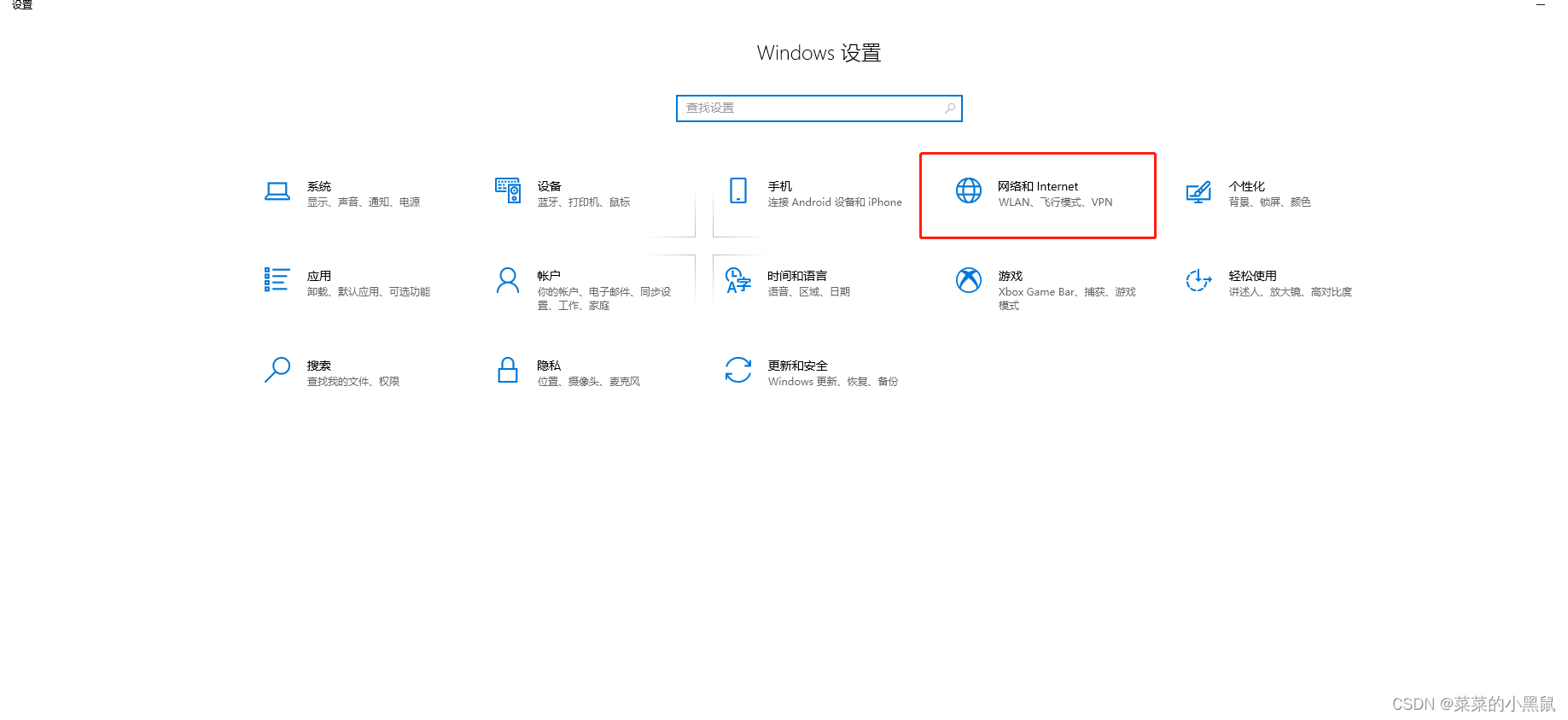Viewport: 1568px width, 720px height.
Task: Open the 隐私 settings title
Action: (x=549, y=366)
